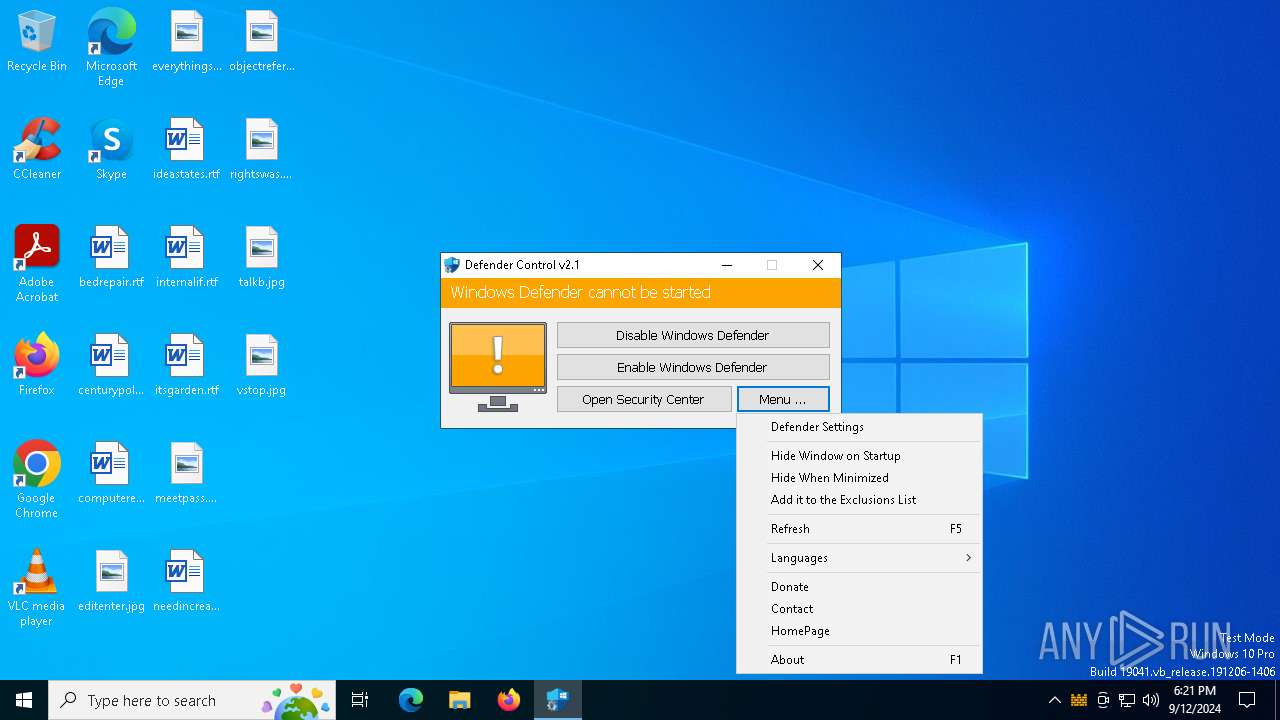Screen dimensions: 1280x720
Task: Select the Google Chrome desktop shortcut
Action: [37, 480]
